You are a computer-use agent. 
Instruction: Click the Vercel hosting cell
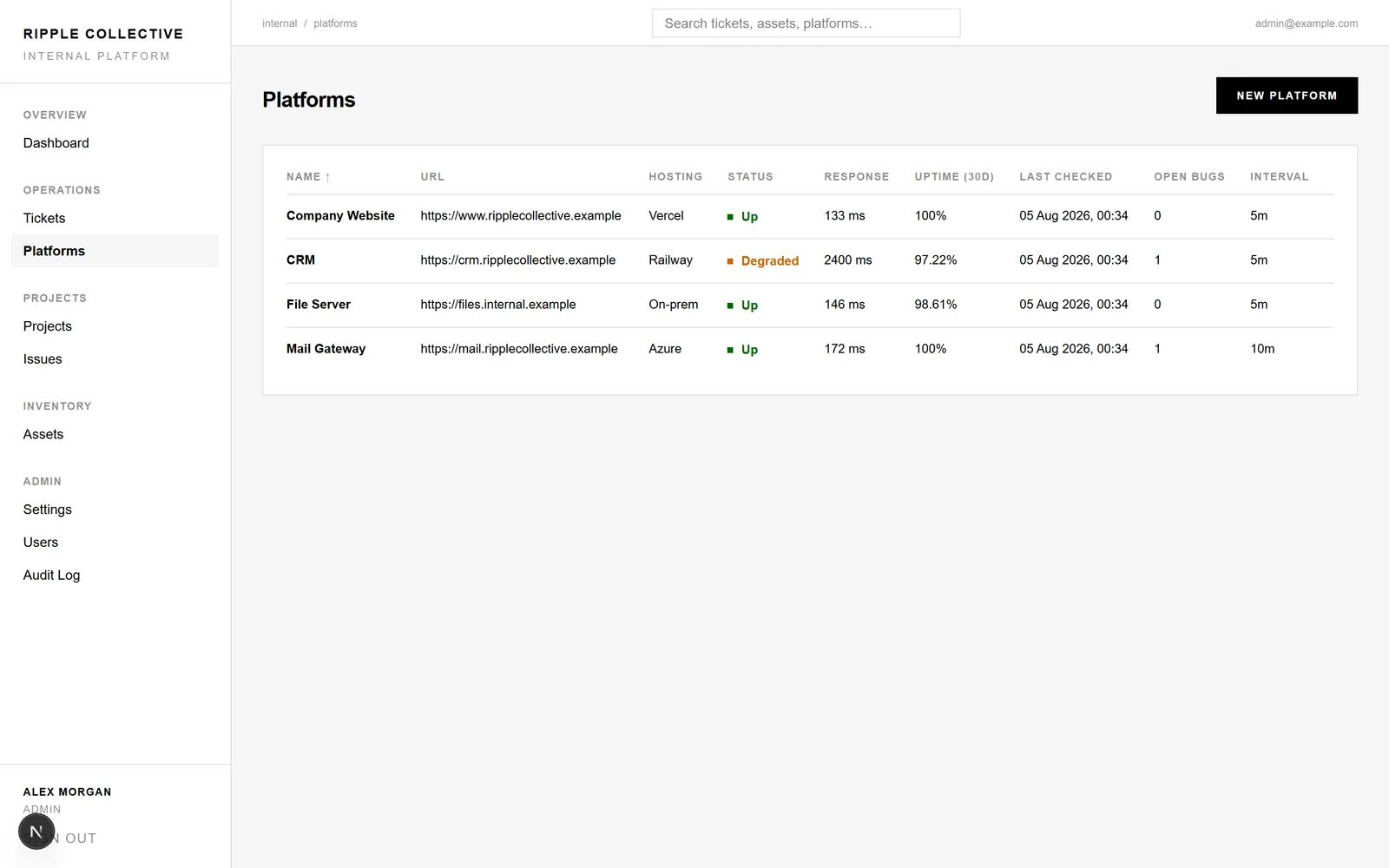[x=666, y=216]
